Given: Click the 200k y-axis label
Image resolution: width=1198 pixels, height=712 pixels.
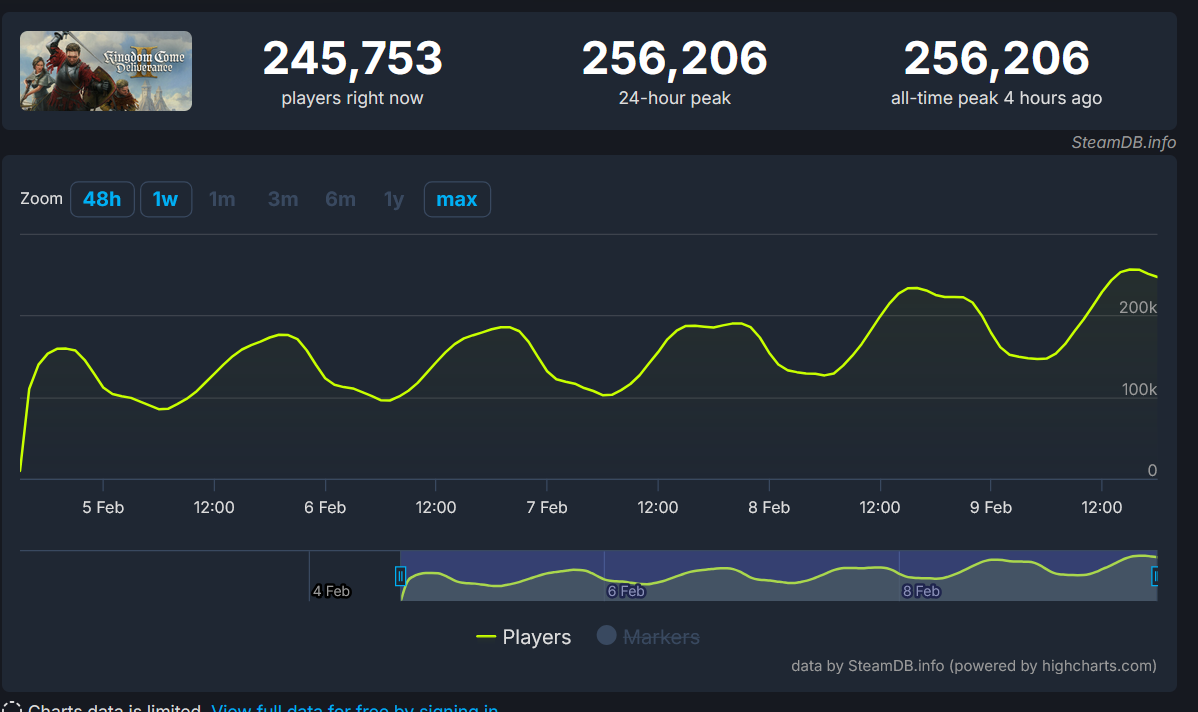Looking at the screenshot, I should (1138, 307).
